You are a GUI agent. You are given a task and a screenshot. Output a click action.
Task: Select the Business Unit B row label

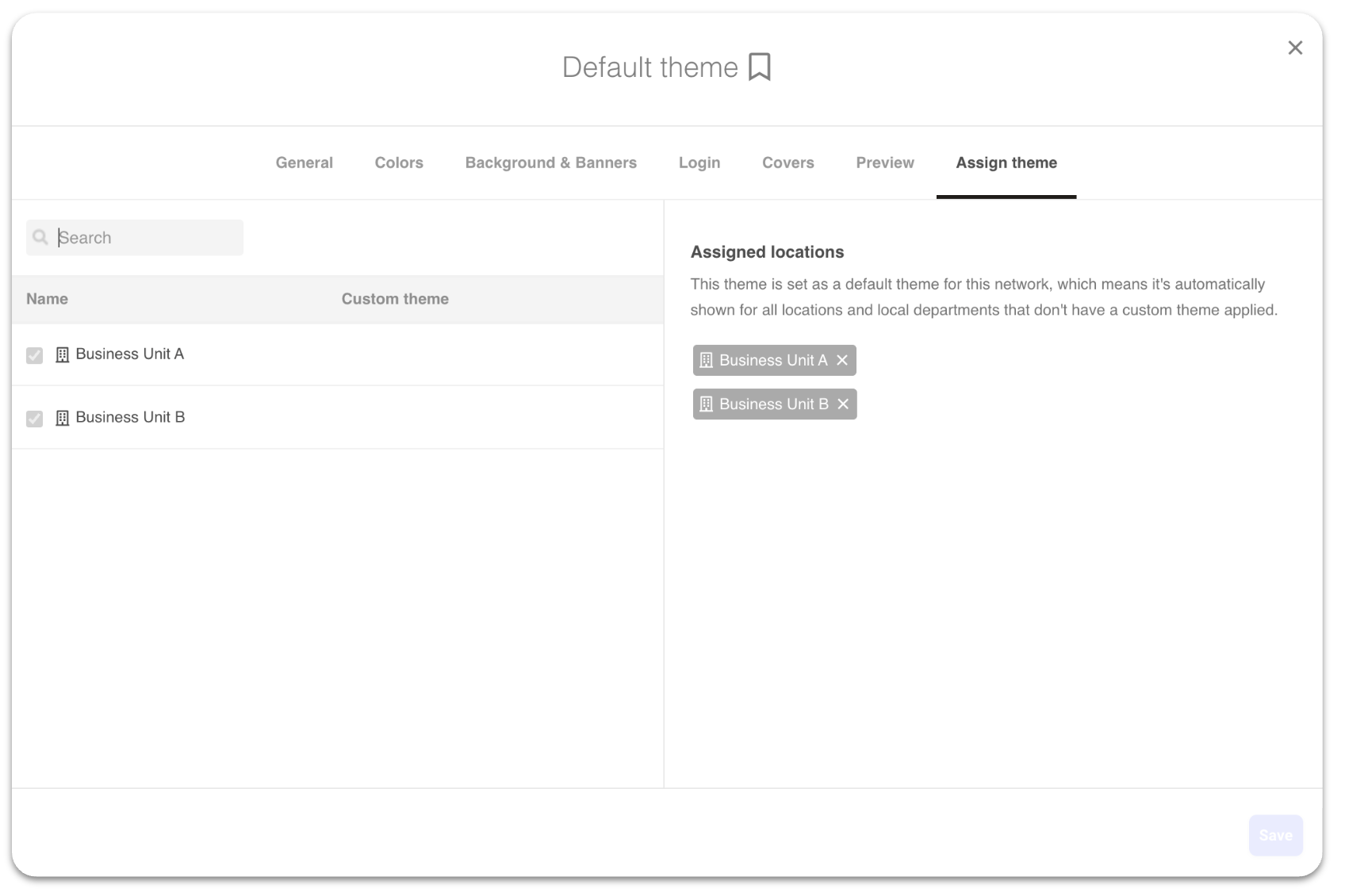130,418
